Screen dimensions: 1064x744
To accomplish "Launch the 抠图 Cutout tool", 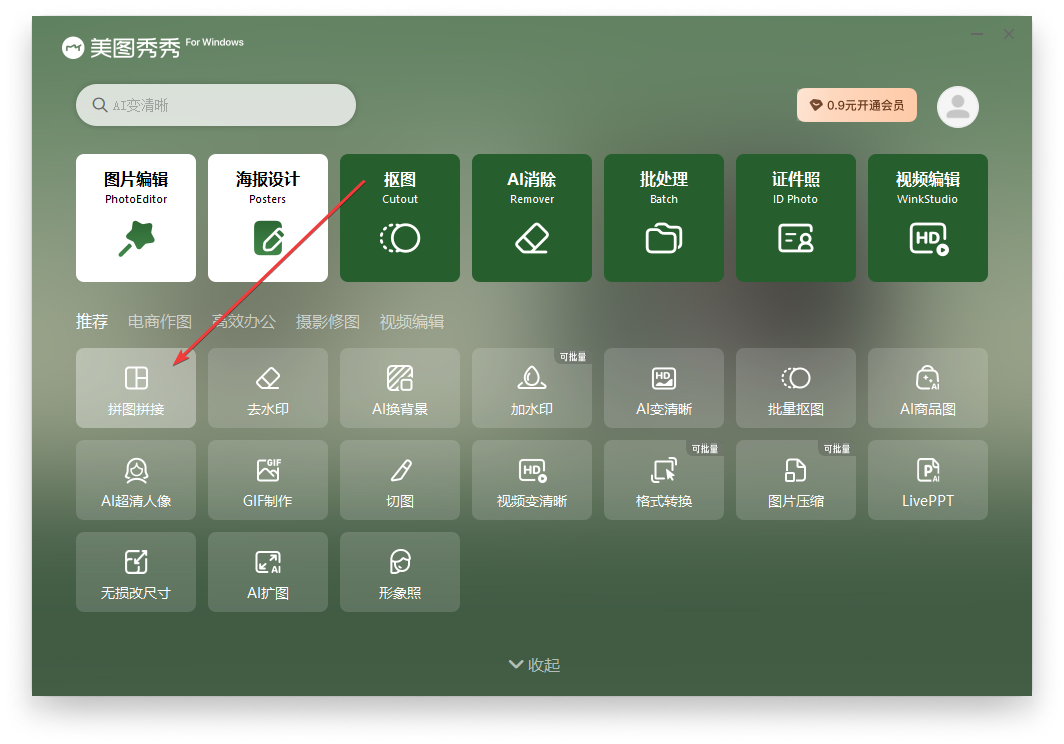I will coord(400,218).
